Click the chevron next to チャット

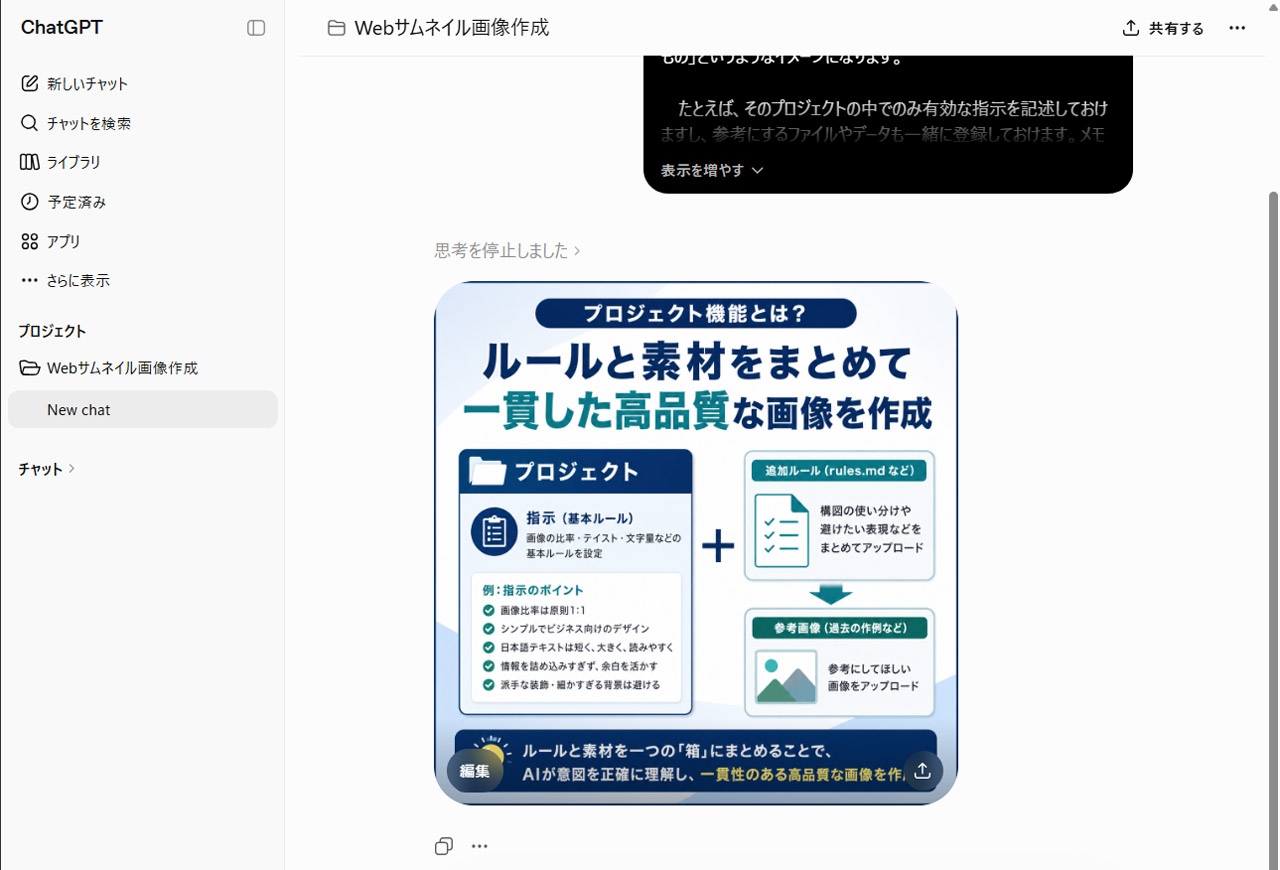pos(72,469)
